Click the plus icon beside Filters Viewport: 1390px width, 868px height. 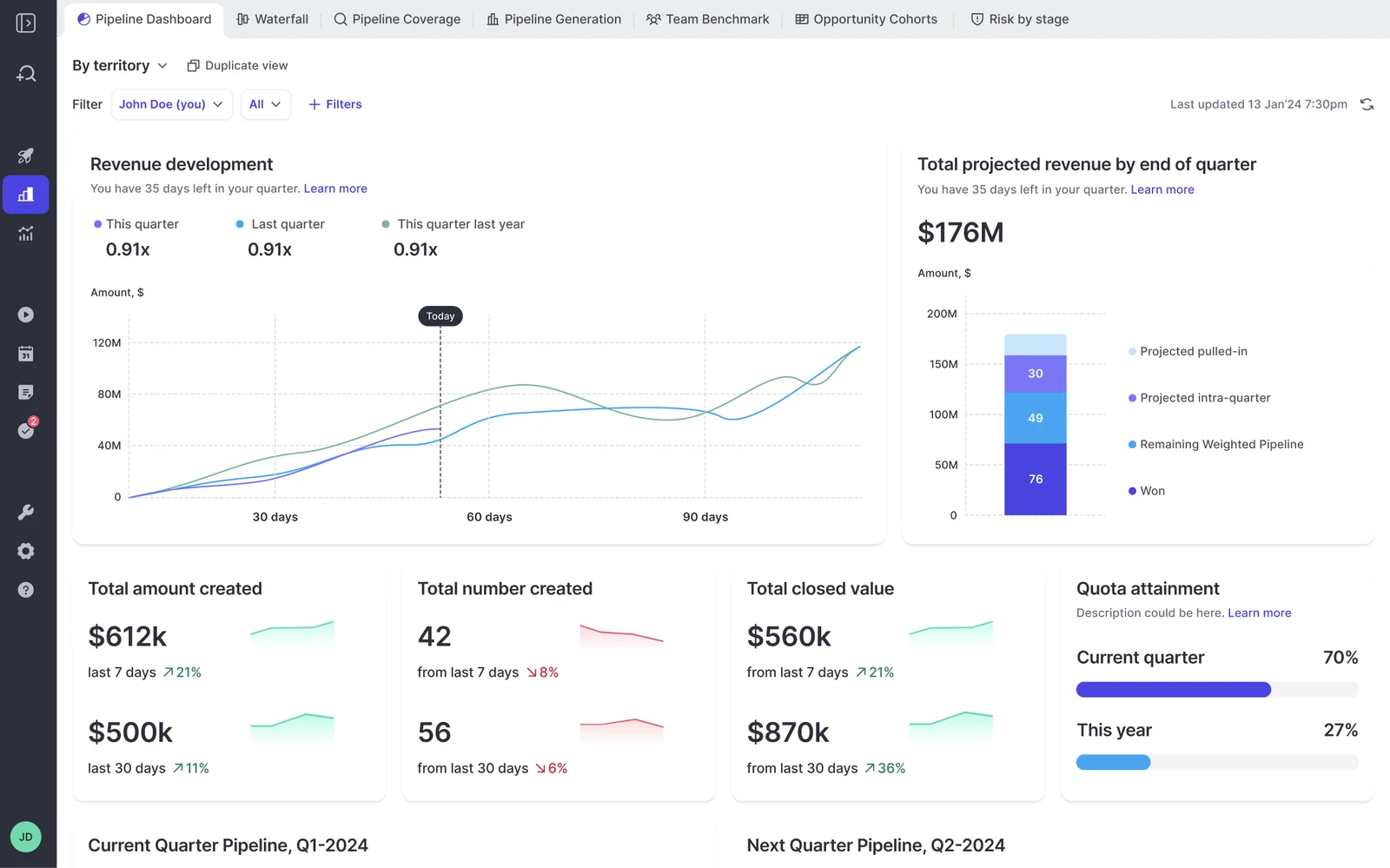314,104
